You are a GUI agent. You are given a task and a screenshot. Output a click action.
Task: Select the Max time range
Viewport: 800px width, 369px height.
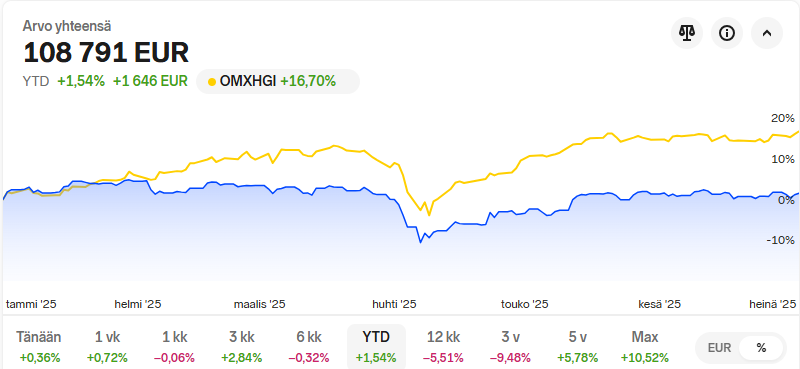(645, 346)
